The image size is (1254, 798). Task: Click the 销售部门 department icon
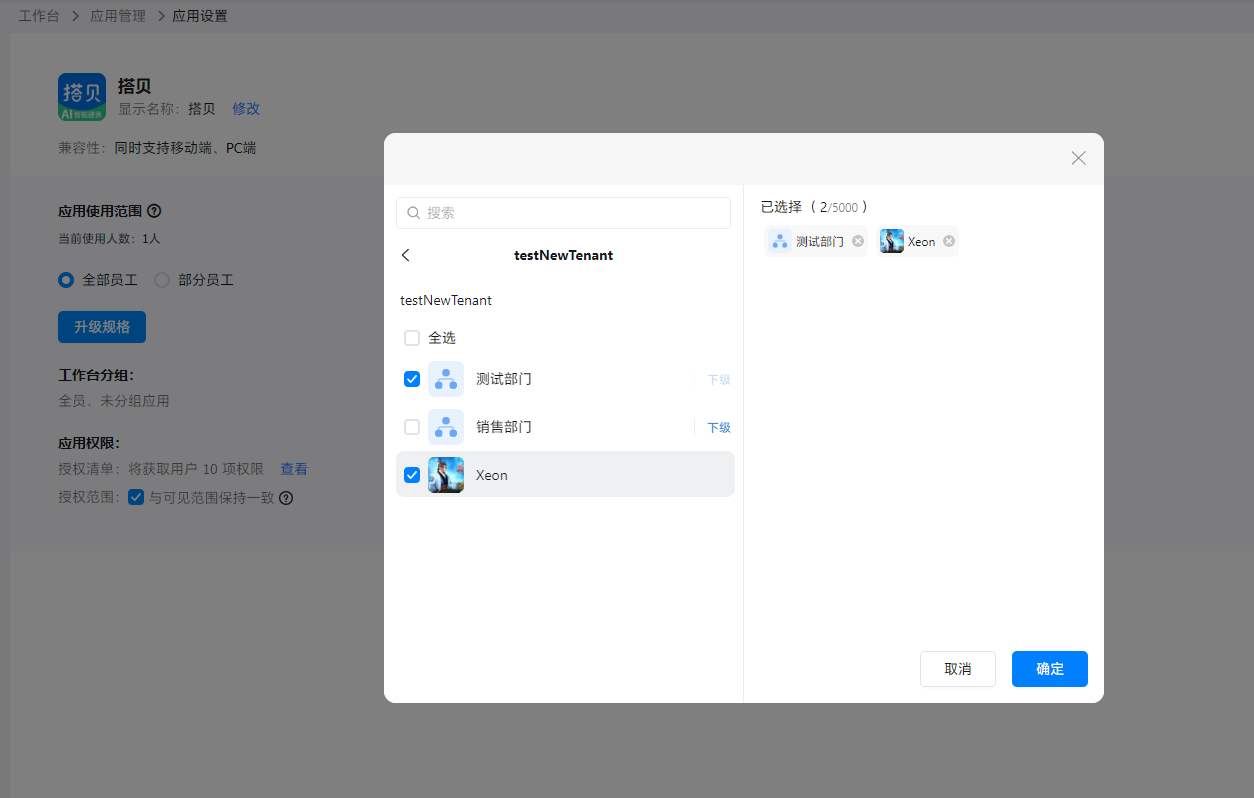click(x=446, y=427)
